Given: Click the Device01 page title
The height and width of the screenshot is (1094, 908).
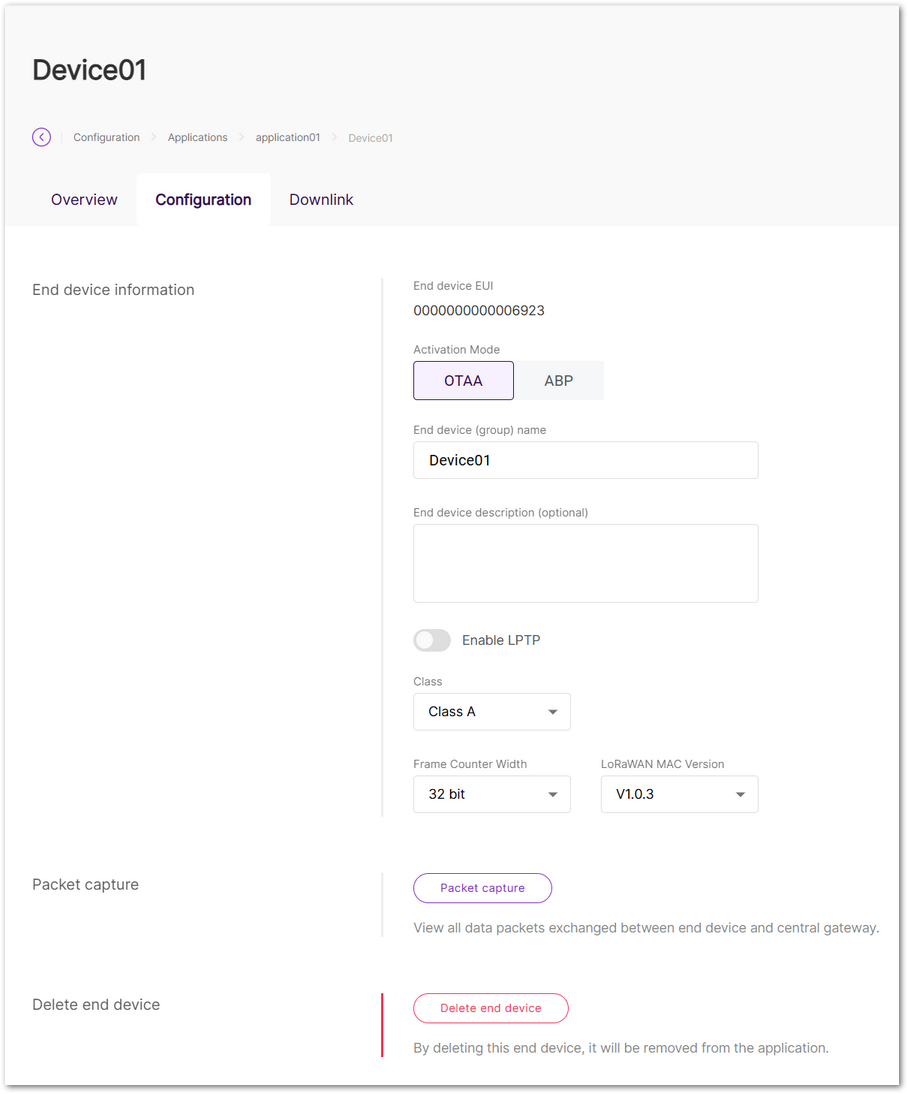Looking at the screenshot, I should (89, 70).
